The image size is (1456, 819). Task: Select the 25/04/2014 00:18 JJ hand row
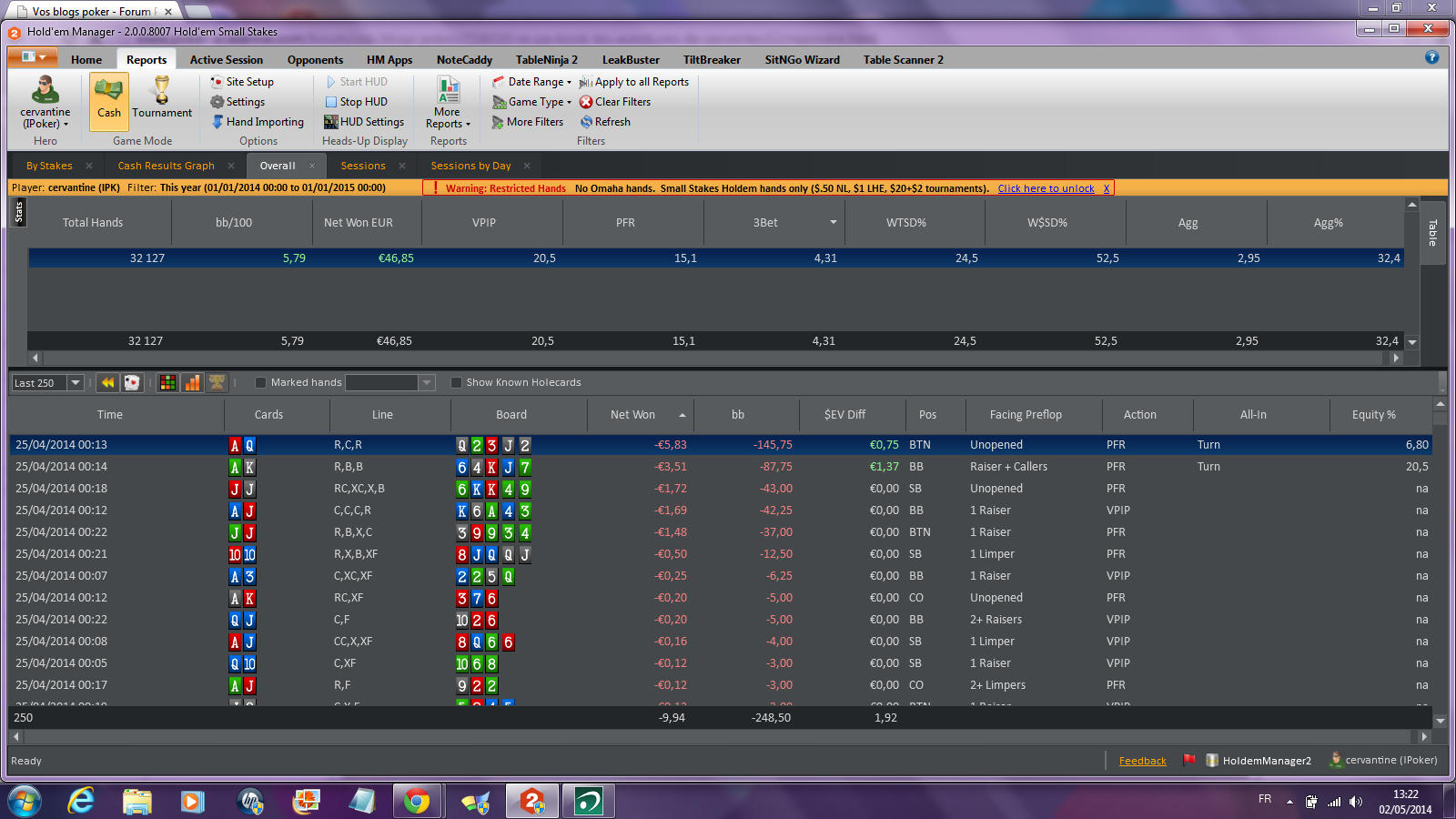[x=720, y=489]
